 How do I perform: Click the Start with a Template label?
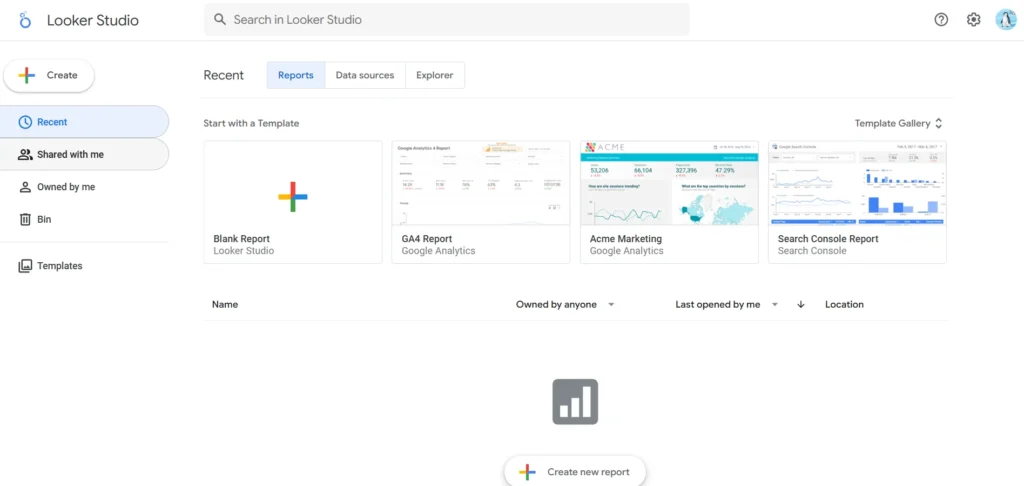click(x=251, y=123)
